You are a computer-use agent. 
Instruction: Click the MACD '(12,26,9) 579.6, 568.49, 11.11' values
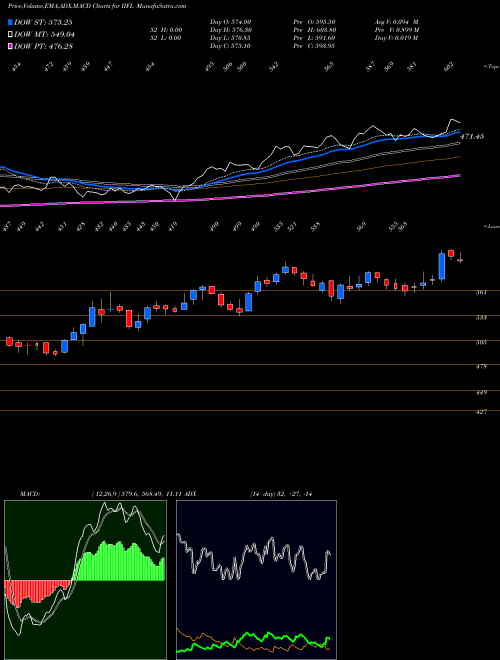[136, 494]
